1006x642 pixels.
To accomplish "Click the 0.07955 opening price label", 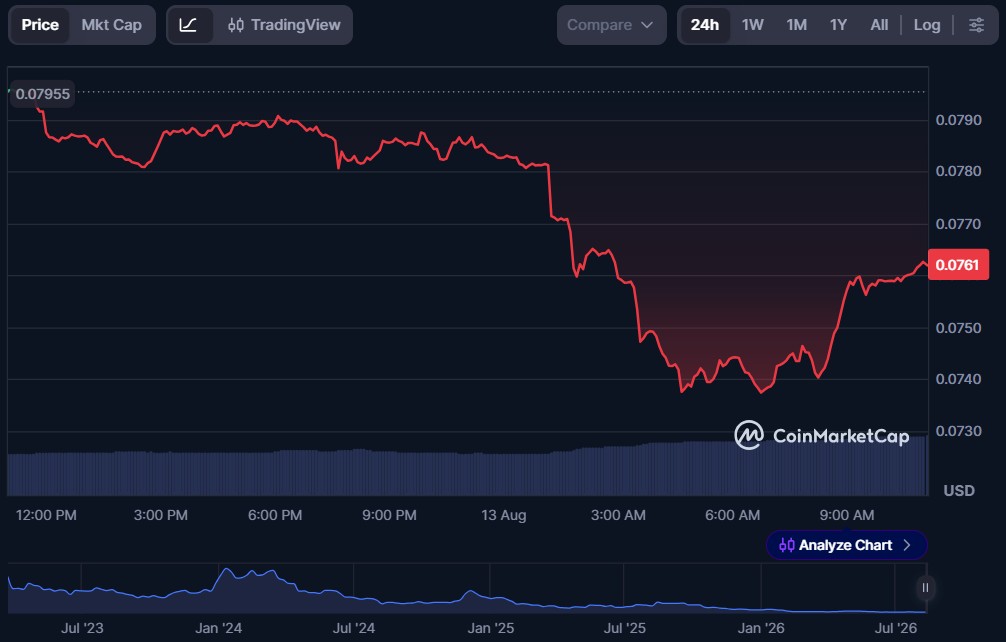I will [42, 94].
